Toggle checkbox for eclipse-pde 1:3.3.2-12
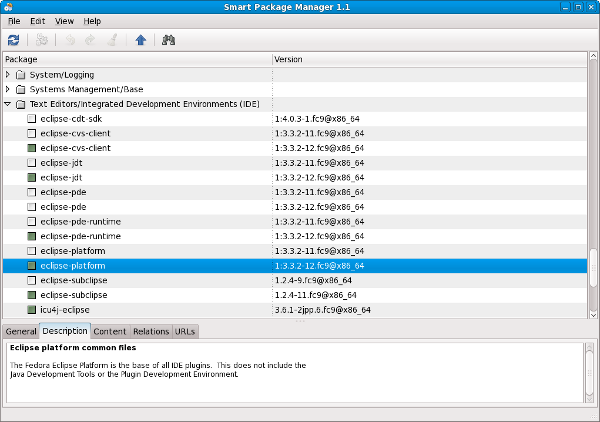This screenshot has width=600, height=422. coord(32,207)
